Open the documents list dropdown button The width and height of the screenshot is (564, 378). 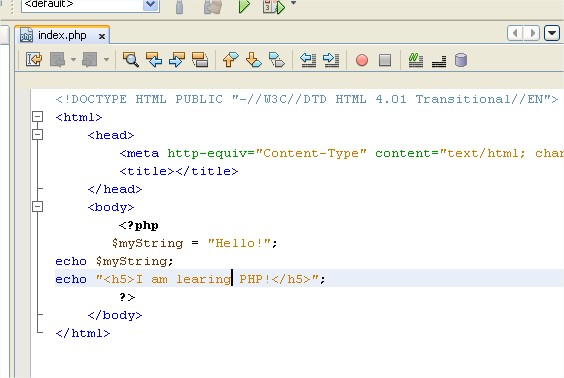pos(552,33)
